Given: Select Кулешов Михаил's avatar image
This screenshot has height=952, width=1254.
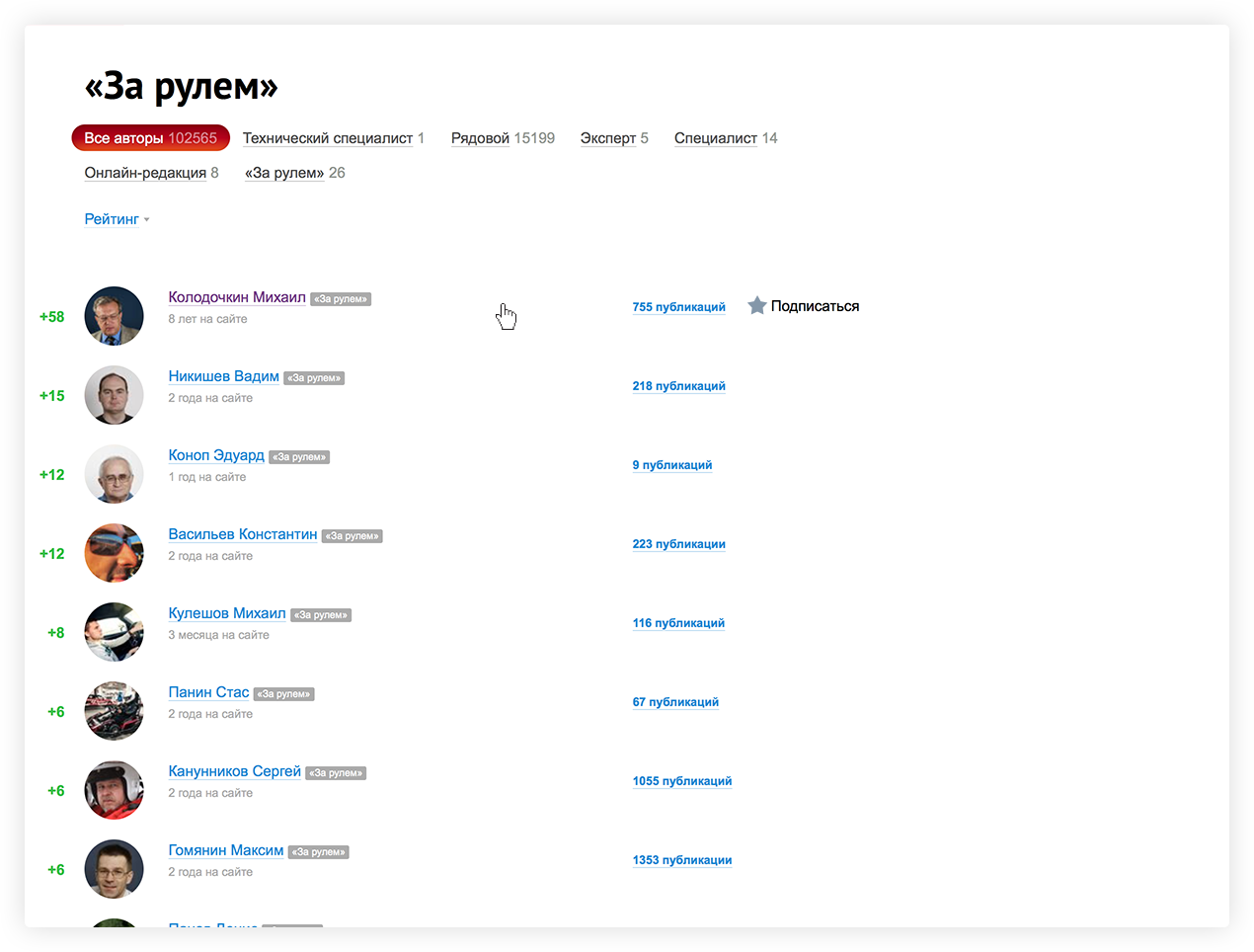Looking at the screenshot, I should tap(115, 632).
